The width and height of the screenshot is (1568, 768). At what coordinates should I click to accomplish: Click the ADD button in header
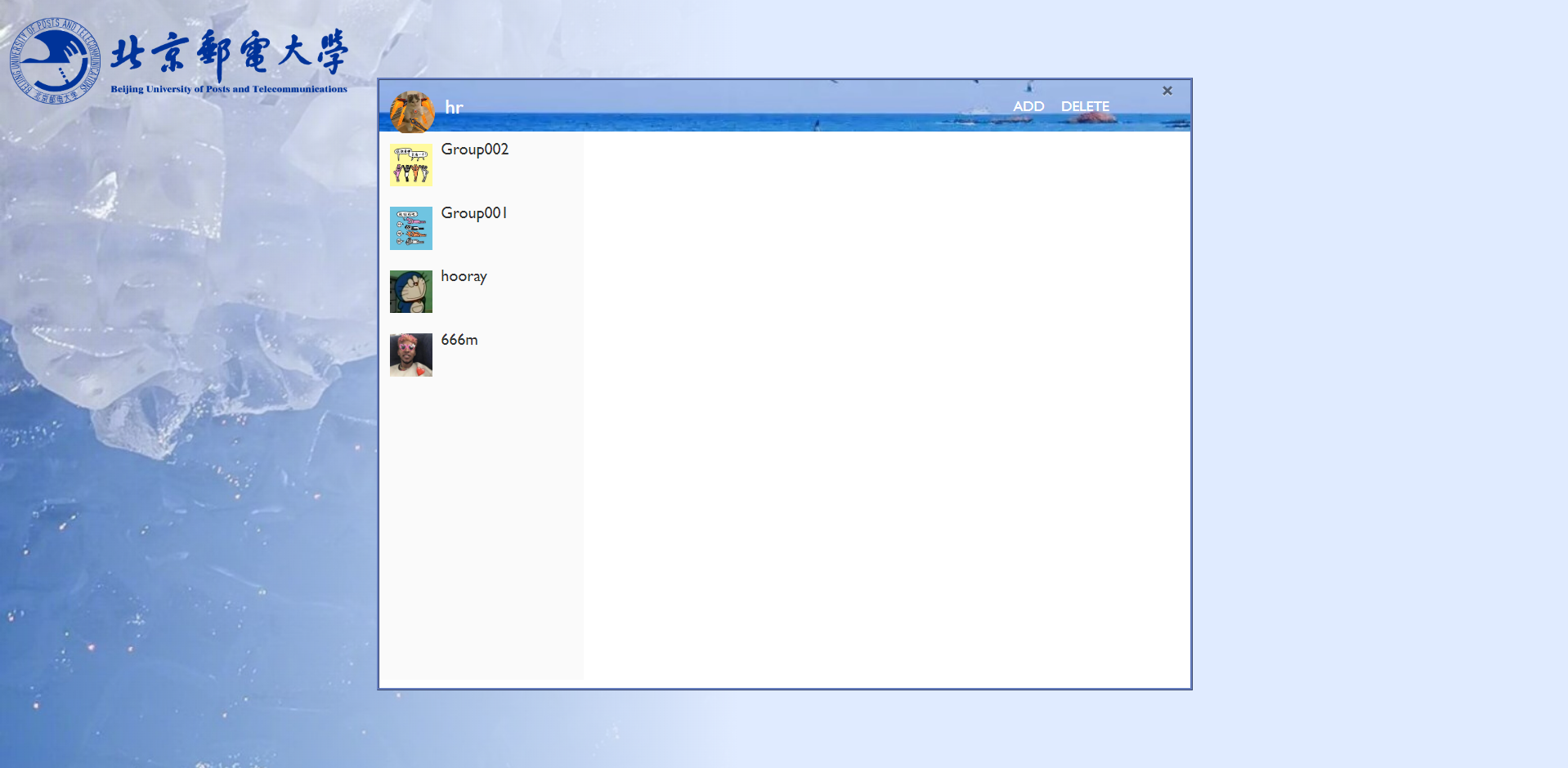pyautogui.click(x=1028, y=106)
